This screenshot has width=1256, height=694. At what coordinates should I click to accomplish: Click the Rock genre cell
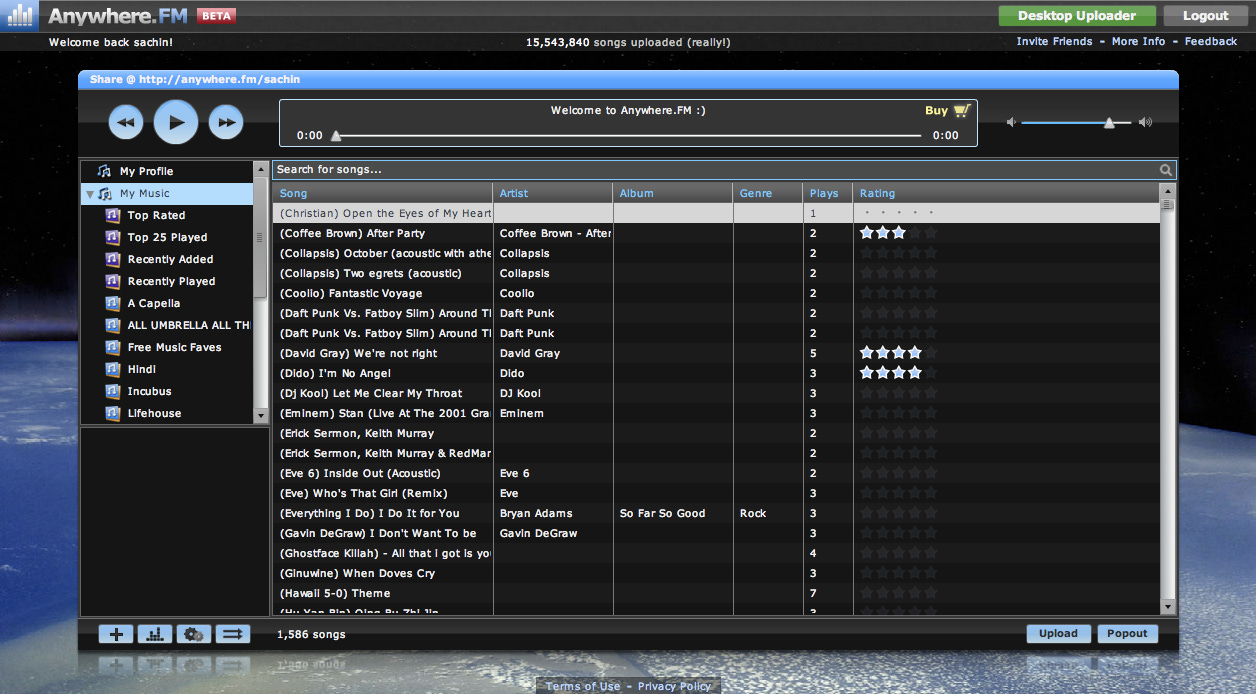coord(768,513)
